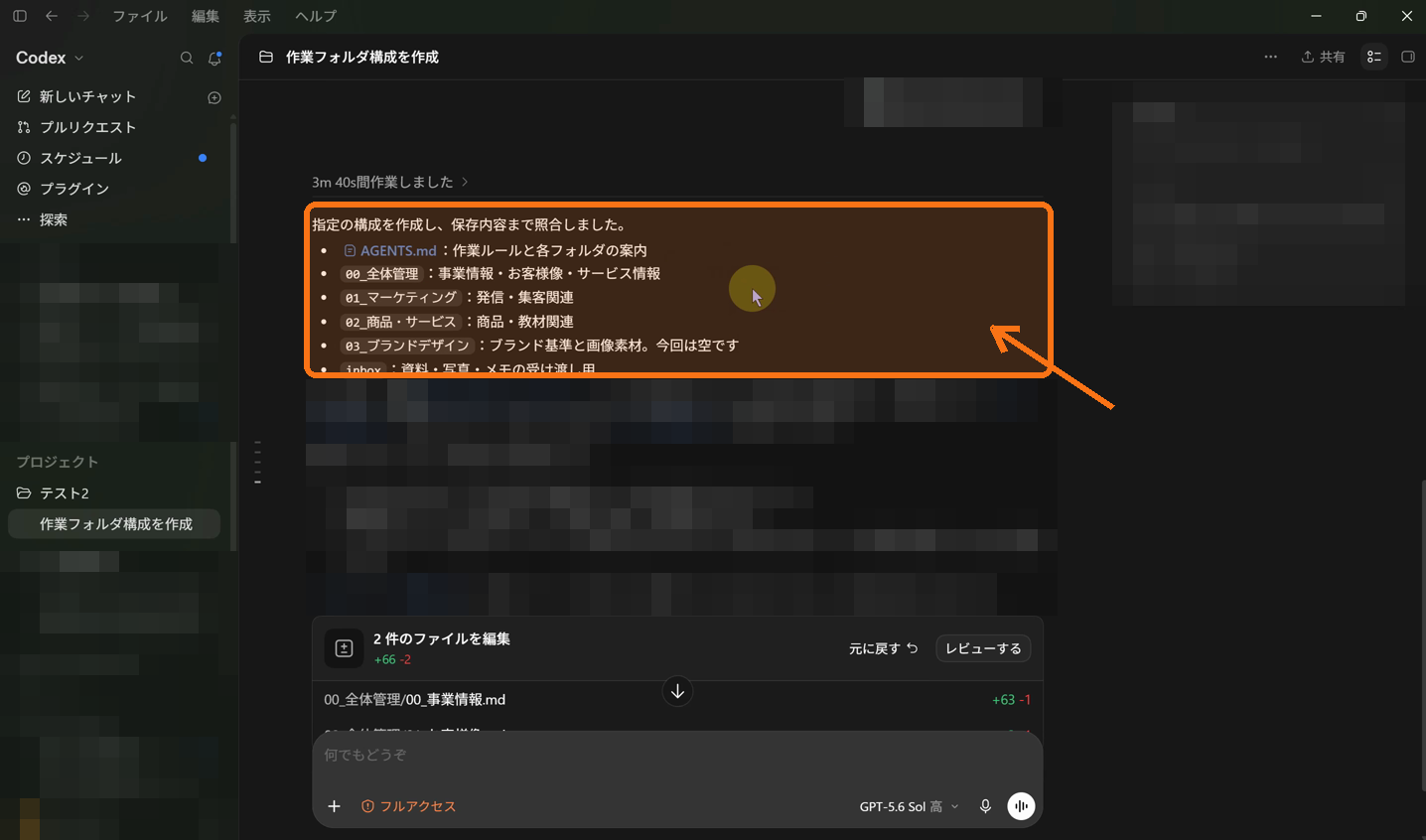Open the ヘルプ menu
Viewport: 1426px width, 840px height.
(x=316, y=16)
